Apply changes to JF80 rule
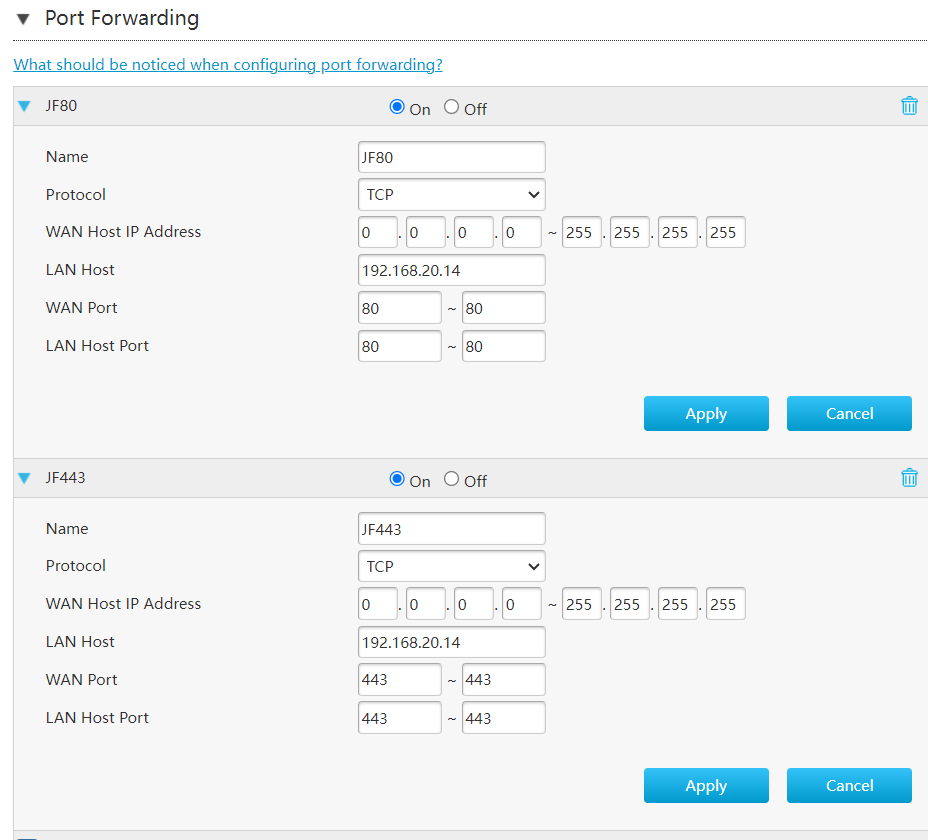The image size is (928, 840). [x=706, y=414]
